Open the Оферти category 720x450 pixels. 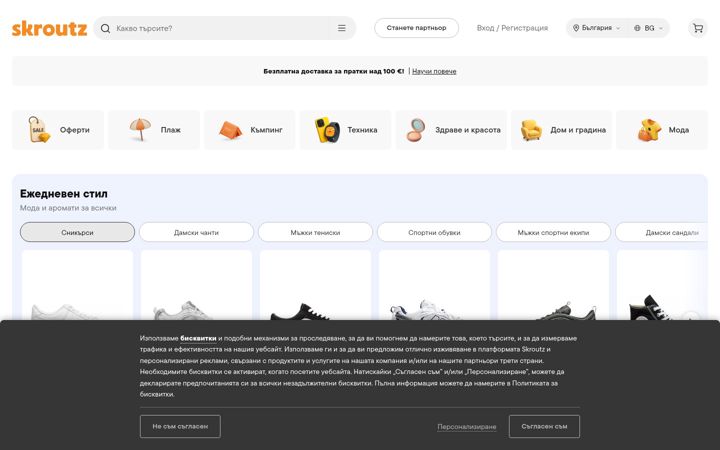coord(58,130)
